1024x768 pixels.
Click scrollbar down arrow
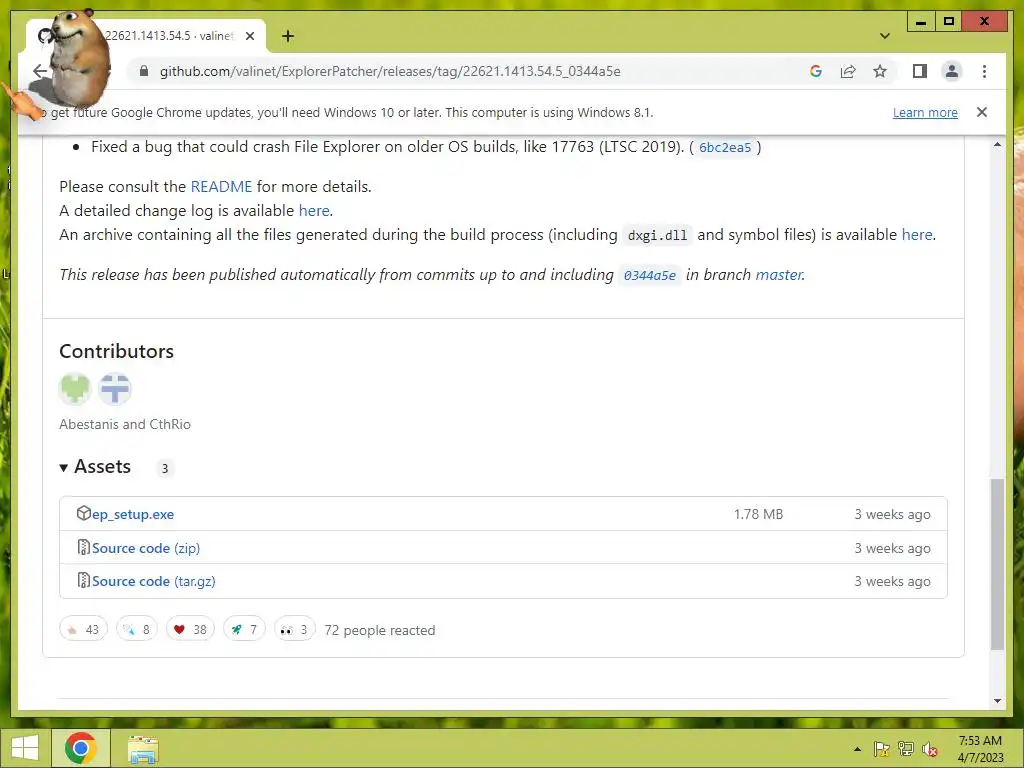point(997,701)
